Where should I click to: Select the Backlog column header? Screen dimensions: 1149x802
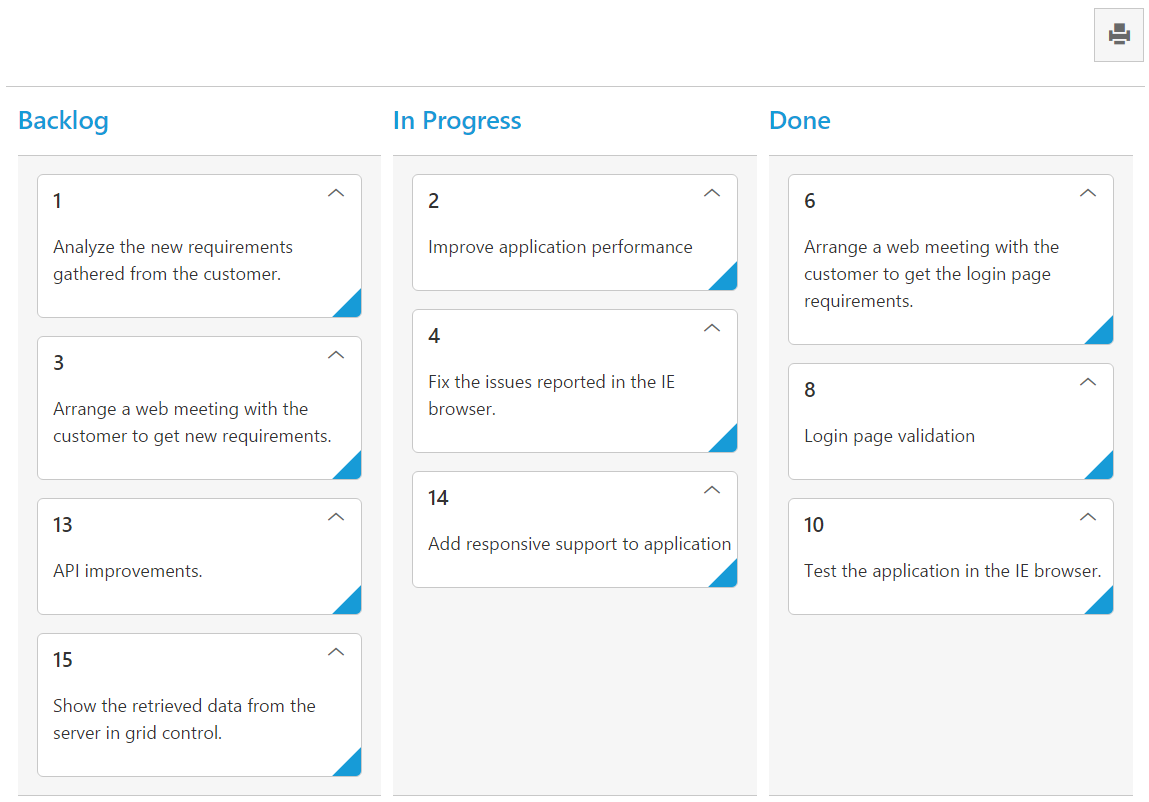(63, 121)
